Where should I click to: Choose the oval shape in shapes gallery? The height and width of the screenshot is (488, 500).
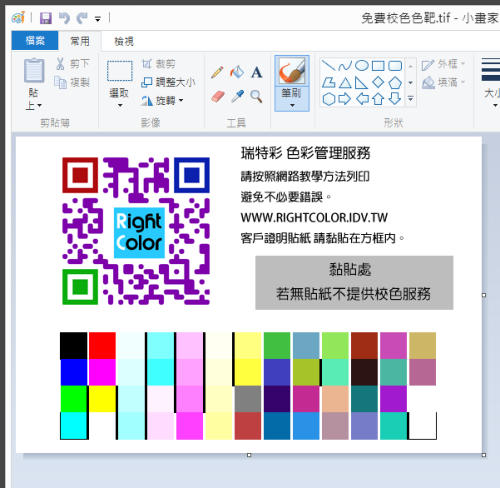point(361,66)
